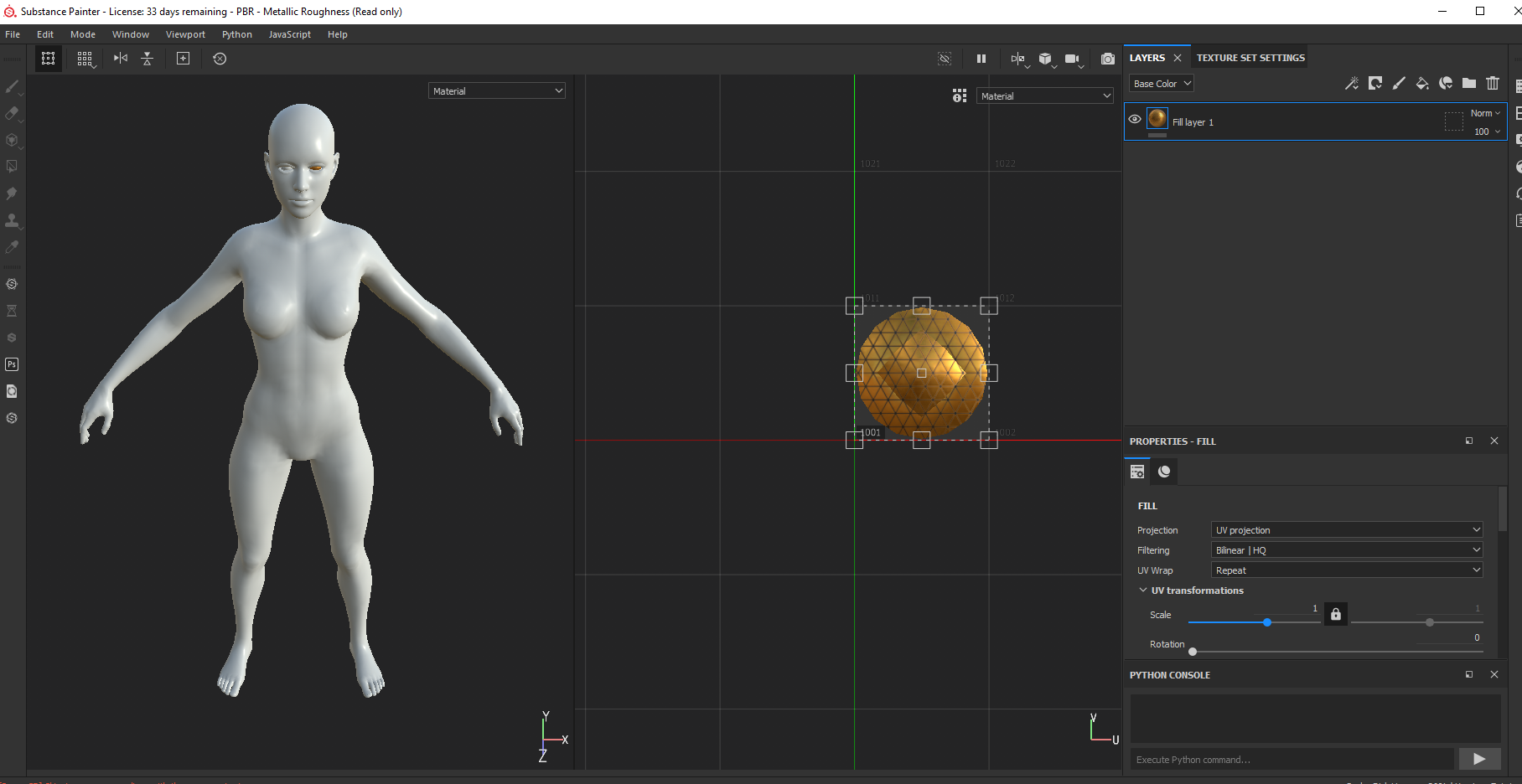Image resolution: width=1522 pixels, height=784 pixels.
Task: Pause the viewport rendering
Action: click(x=981, y=59)
